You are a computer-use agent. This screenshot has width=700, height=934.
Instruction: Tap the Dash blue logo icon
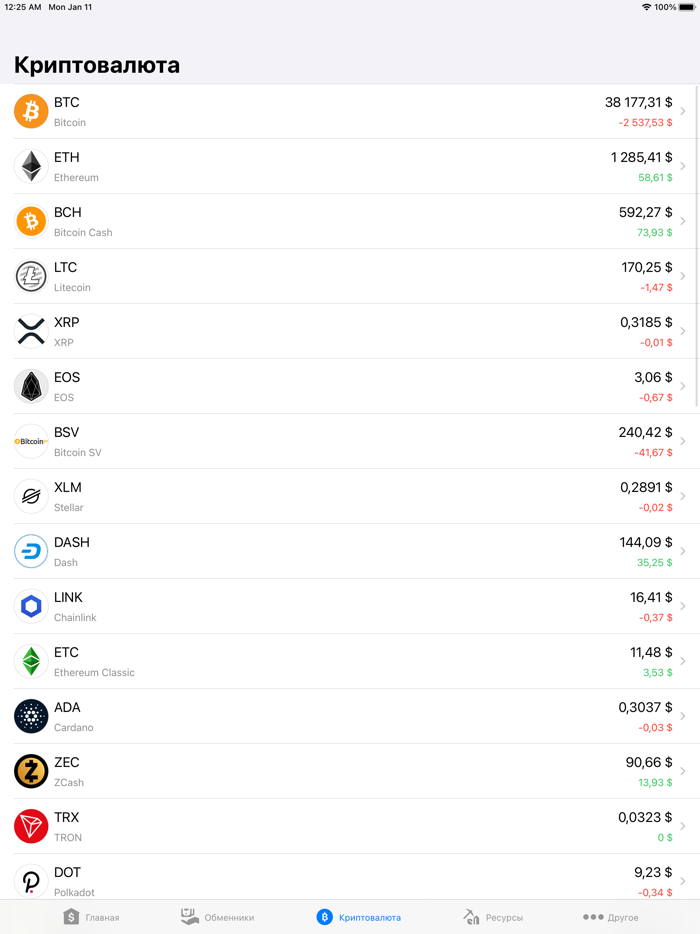click(31, 551)
